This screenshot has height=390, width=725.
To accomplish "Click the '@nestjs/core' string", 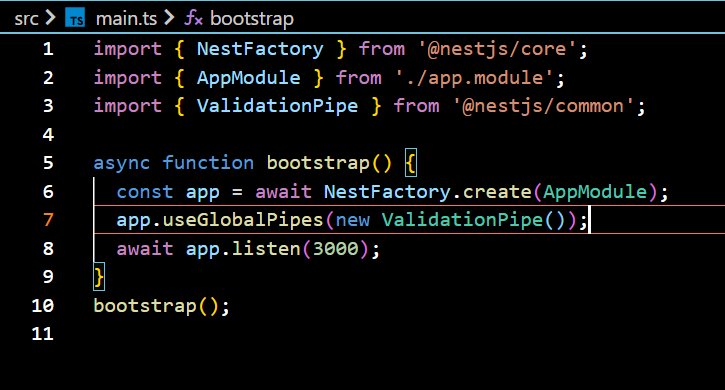I will point(497,50).
